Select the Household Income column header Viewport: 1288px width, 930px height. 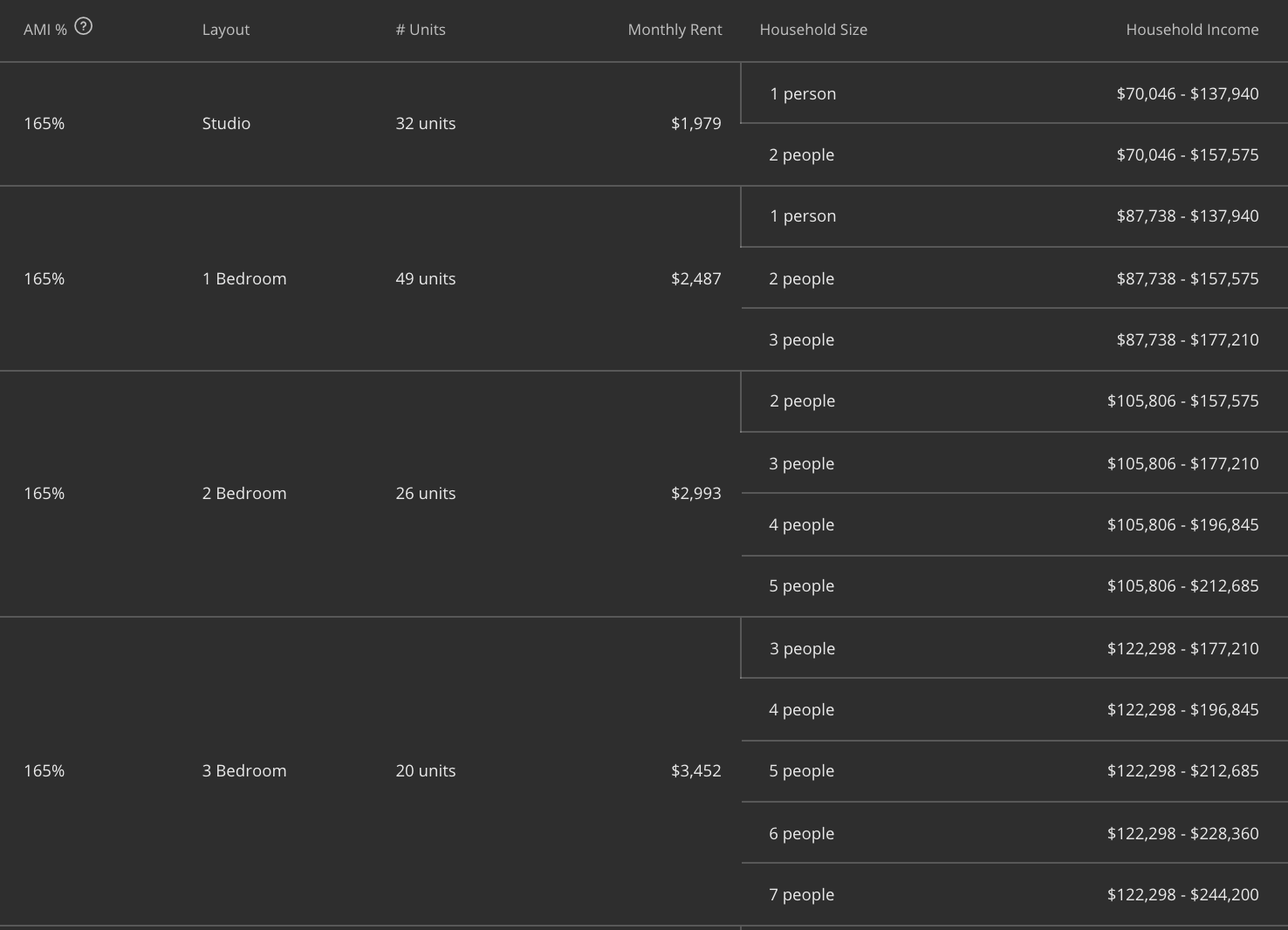click(1192, 30)
